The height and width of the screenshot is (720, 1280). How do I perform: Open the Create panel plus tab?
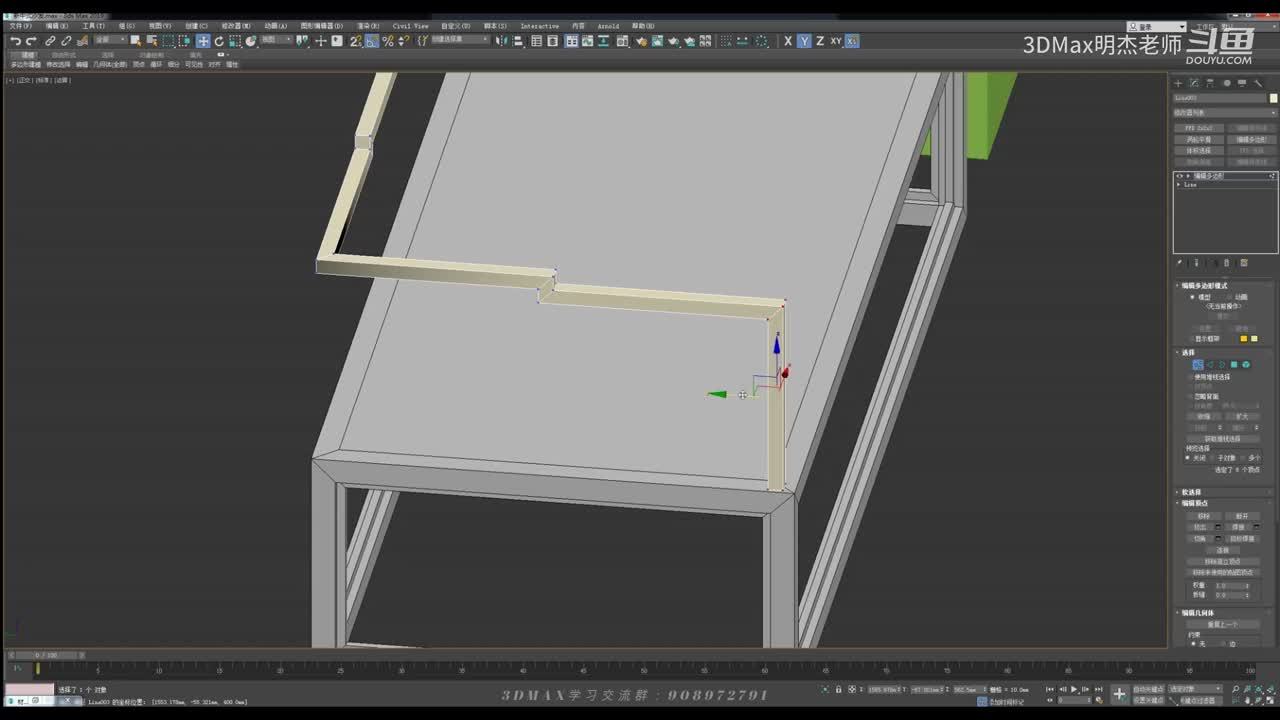coord(1178,83)
